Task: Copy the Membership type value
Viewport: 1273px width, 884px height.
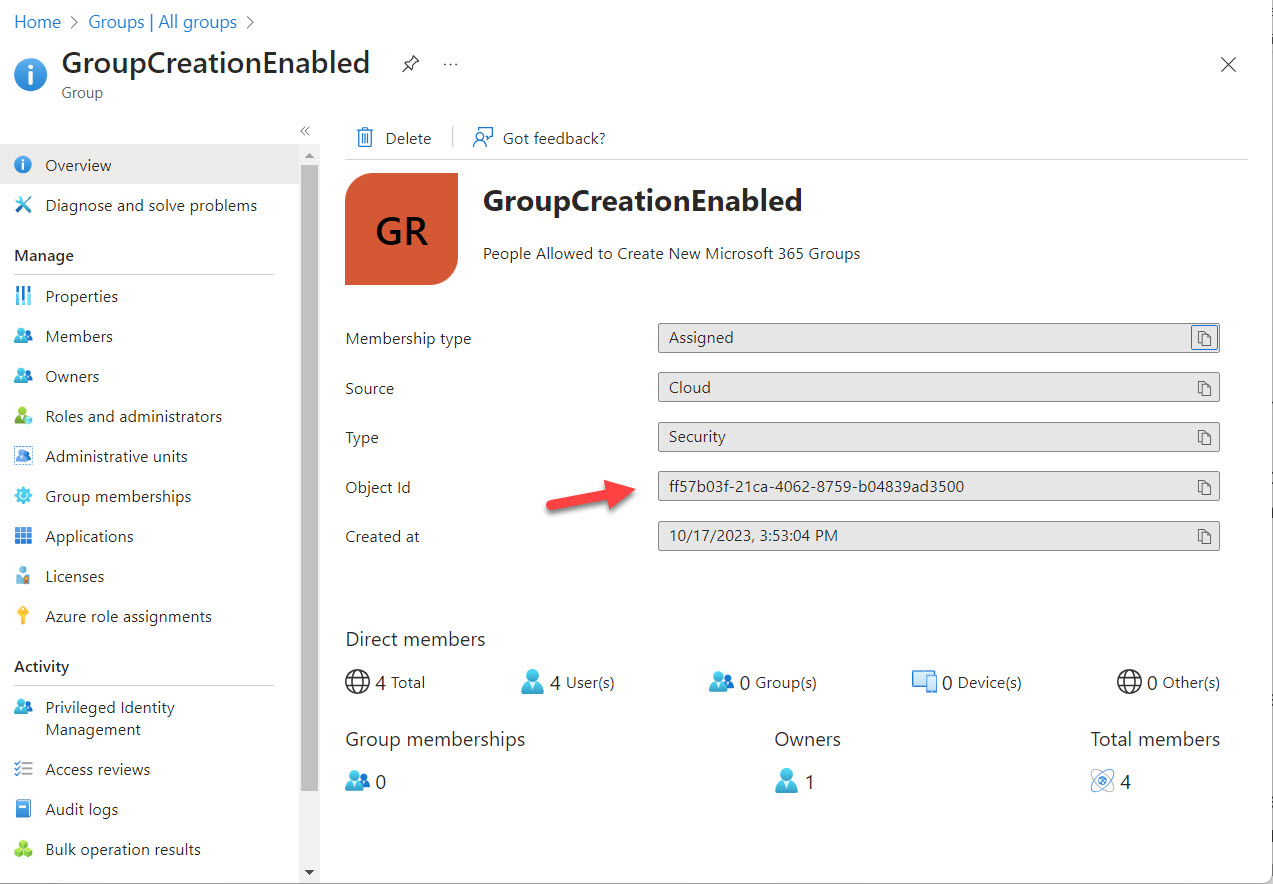Action: coord(1204,338)
